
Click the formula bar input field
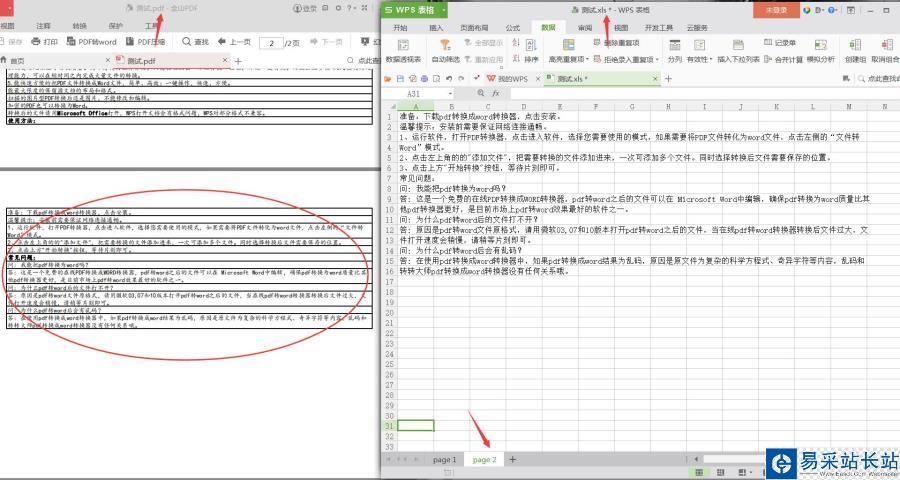coord(703,94)
